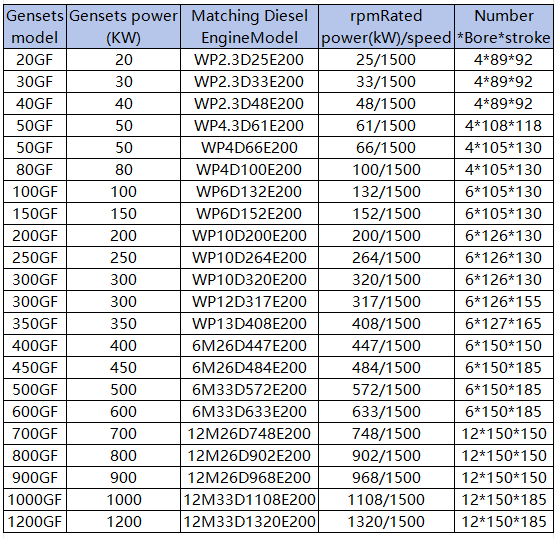This screenshot has height=538, width=559.
Task: Select the 'Matching Diesel EngineModel' header cell
Action: point(249,27)
